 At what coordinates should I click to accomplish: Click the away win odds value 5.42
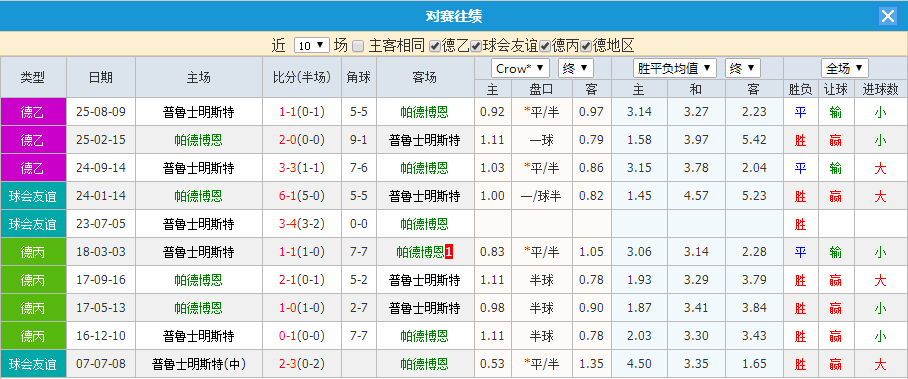(x=754, y=140)
